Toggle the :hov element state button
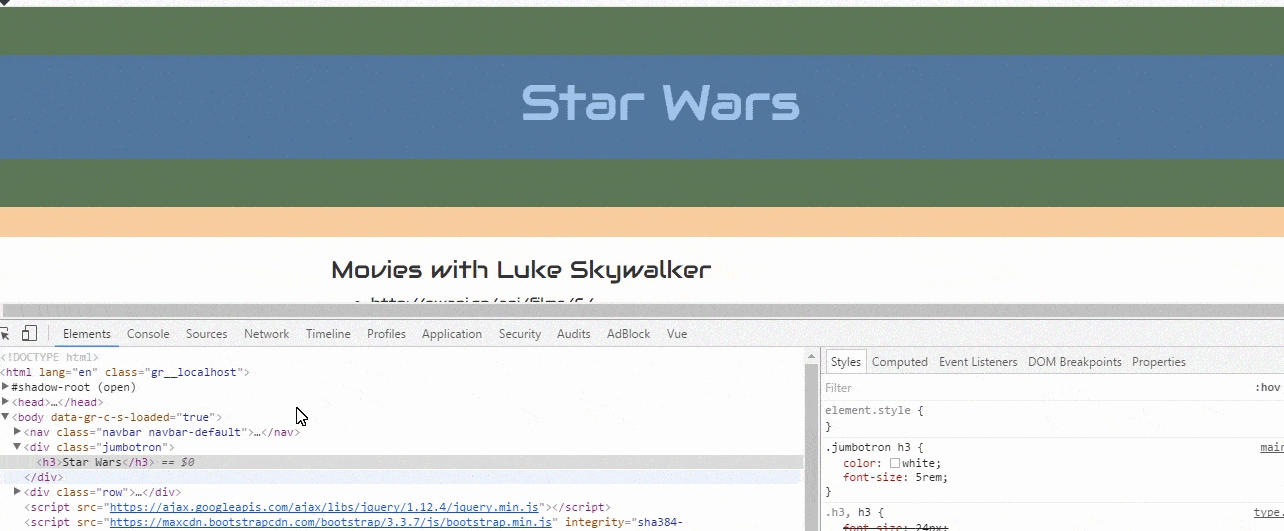The image size is (1284, 531). tap(1267, 388)
